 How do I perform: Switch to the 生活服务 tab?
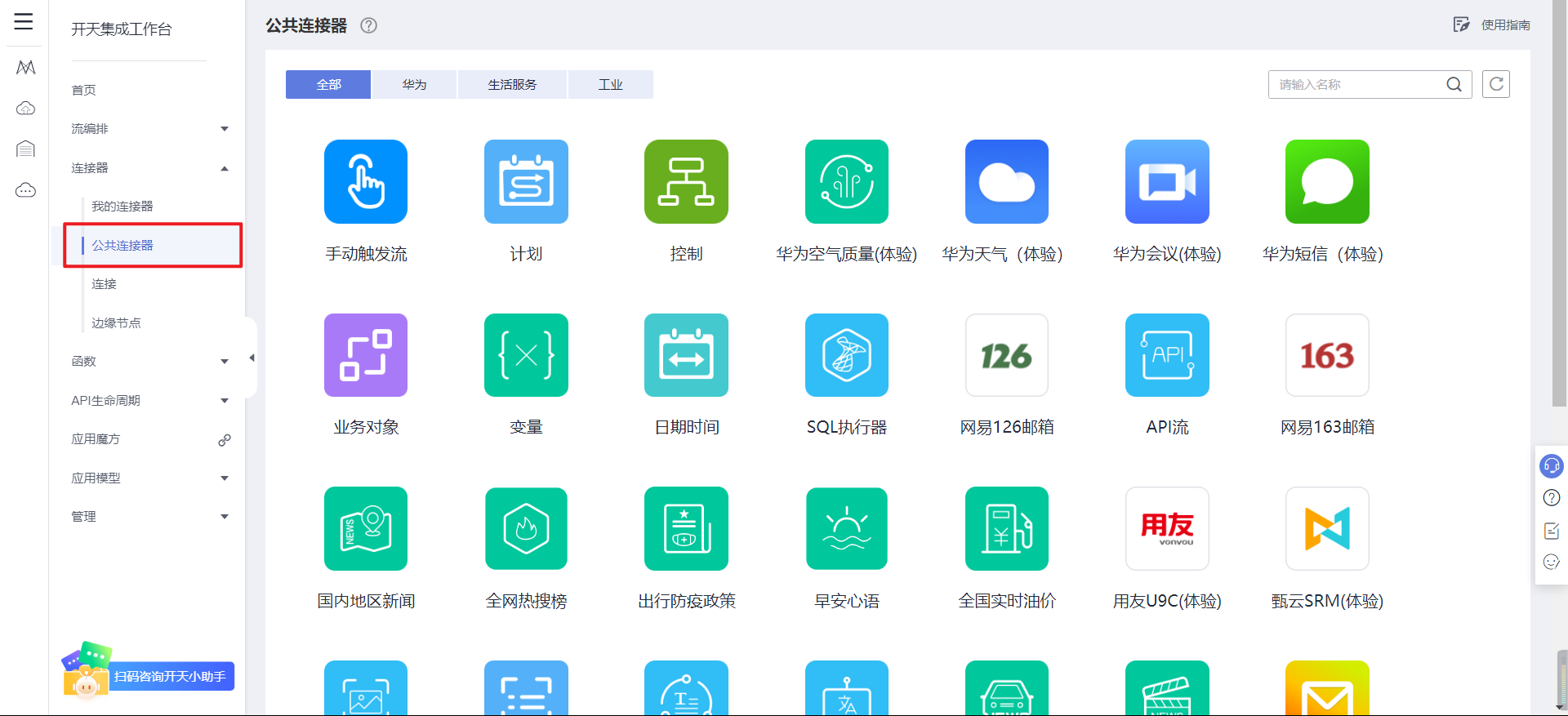[x=512, y=84]
